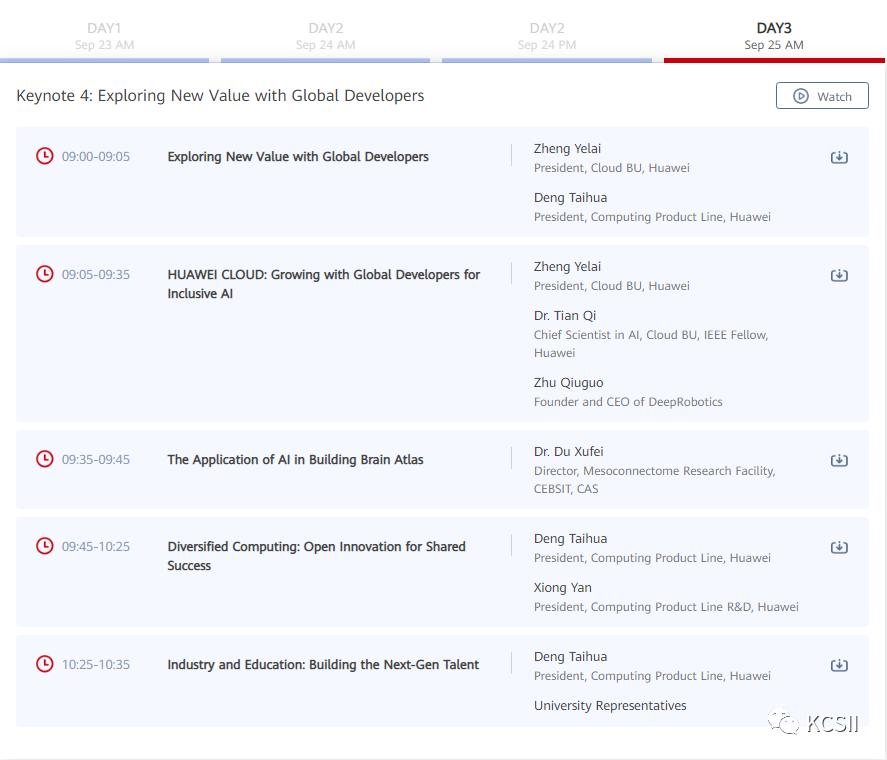Switch to the DAY1 Sep 23 AM tab
The height and width of the screenshot is (760, 887).
[x=105, y=36]
